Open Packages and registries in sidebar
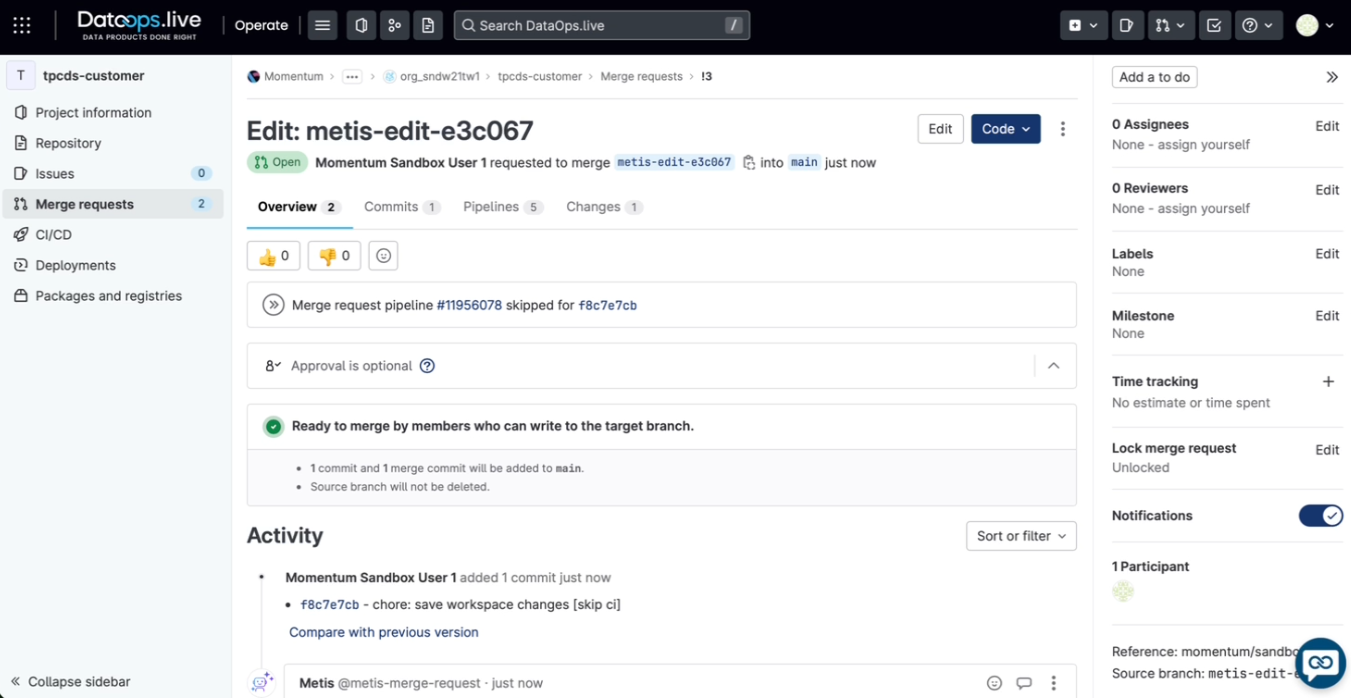 coord(113,296)
